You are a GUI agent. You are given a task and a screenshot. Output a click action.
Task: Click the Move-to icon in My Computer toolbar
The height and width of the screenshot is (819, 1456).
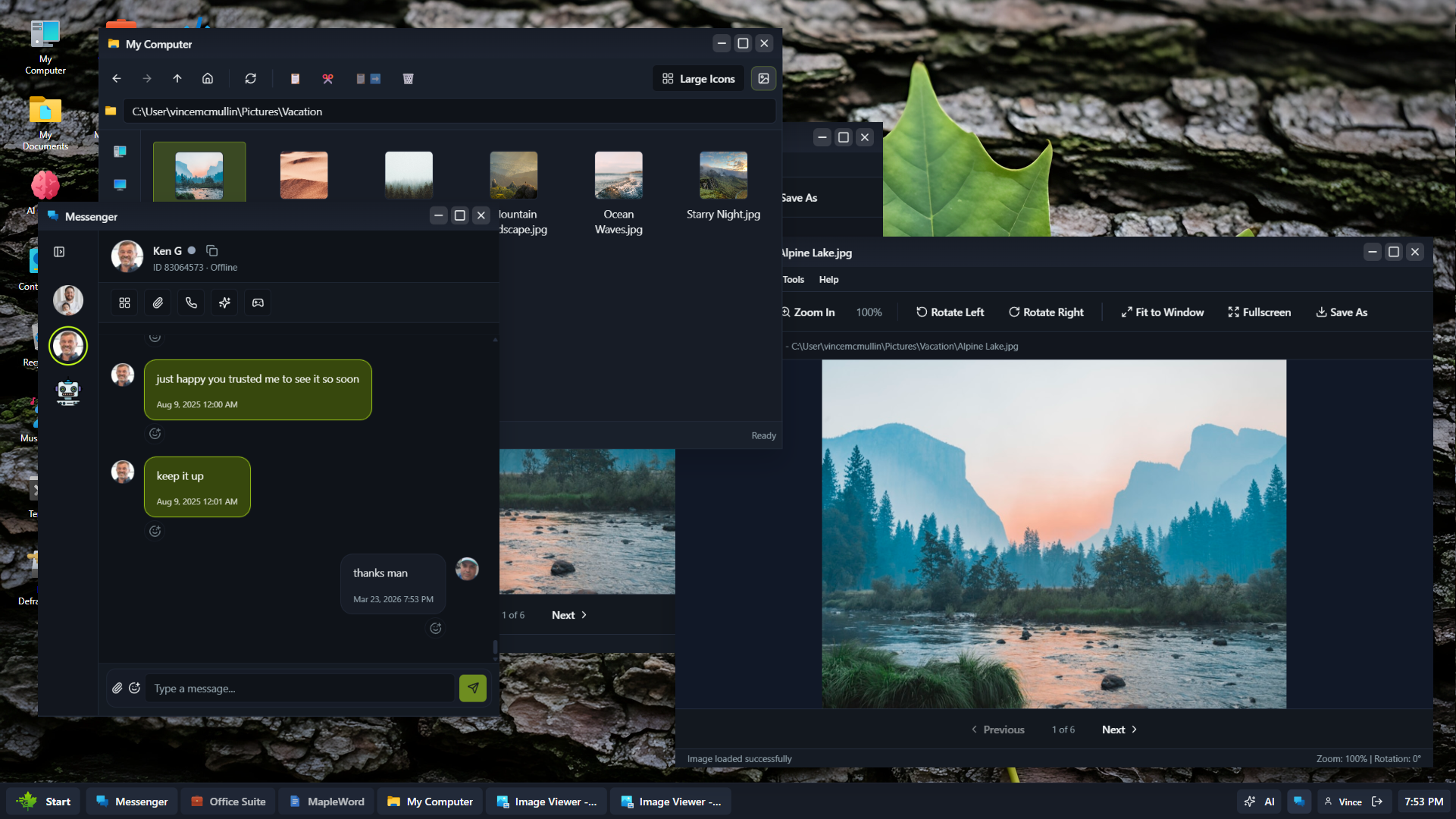368,79
